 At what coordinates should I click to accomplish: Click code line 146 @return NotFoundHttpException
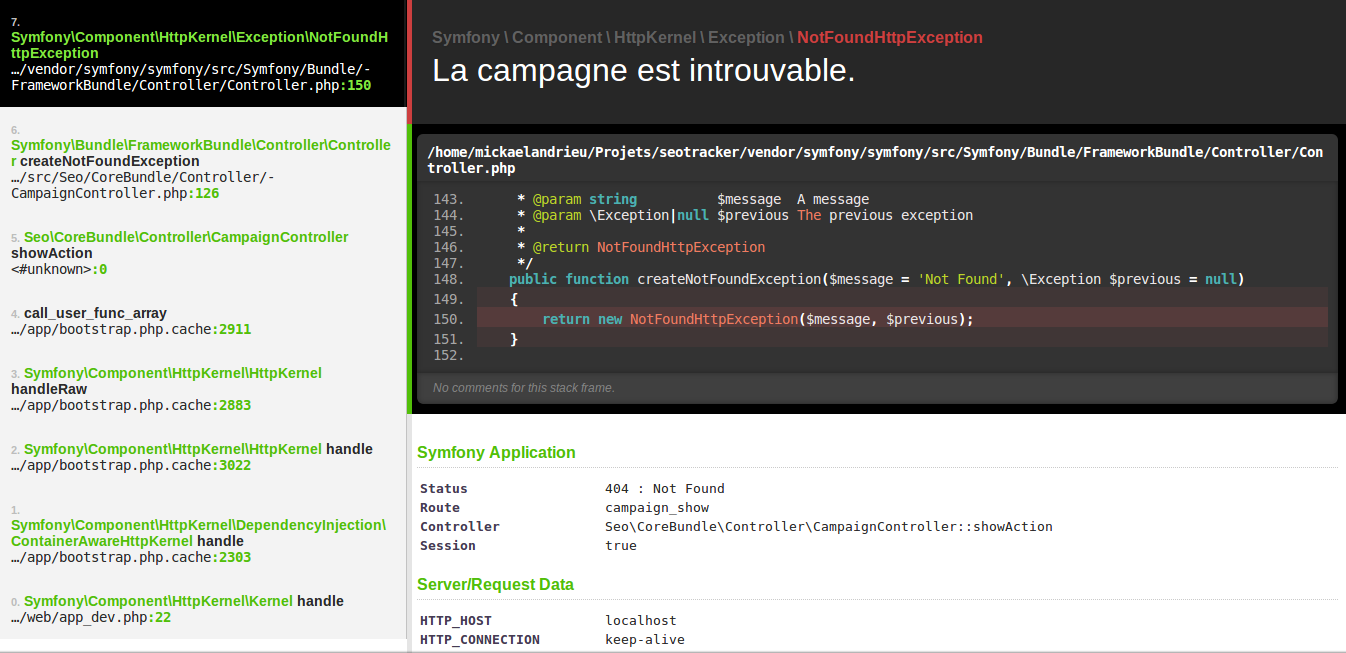[x=641, y=247]
